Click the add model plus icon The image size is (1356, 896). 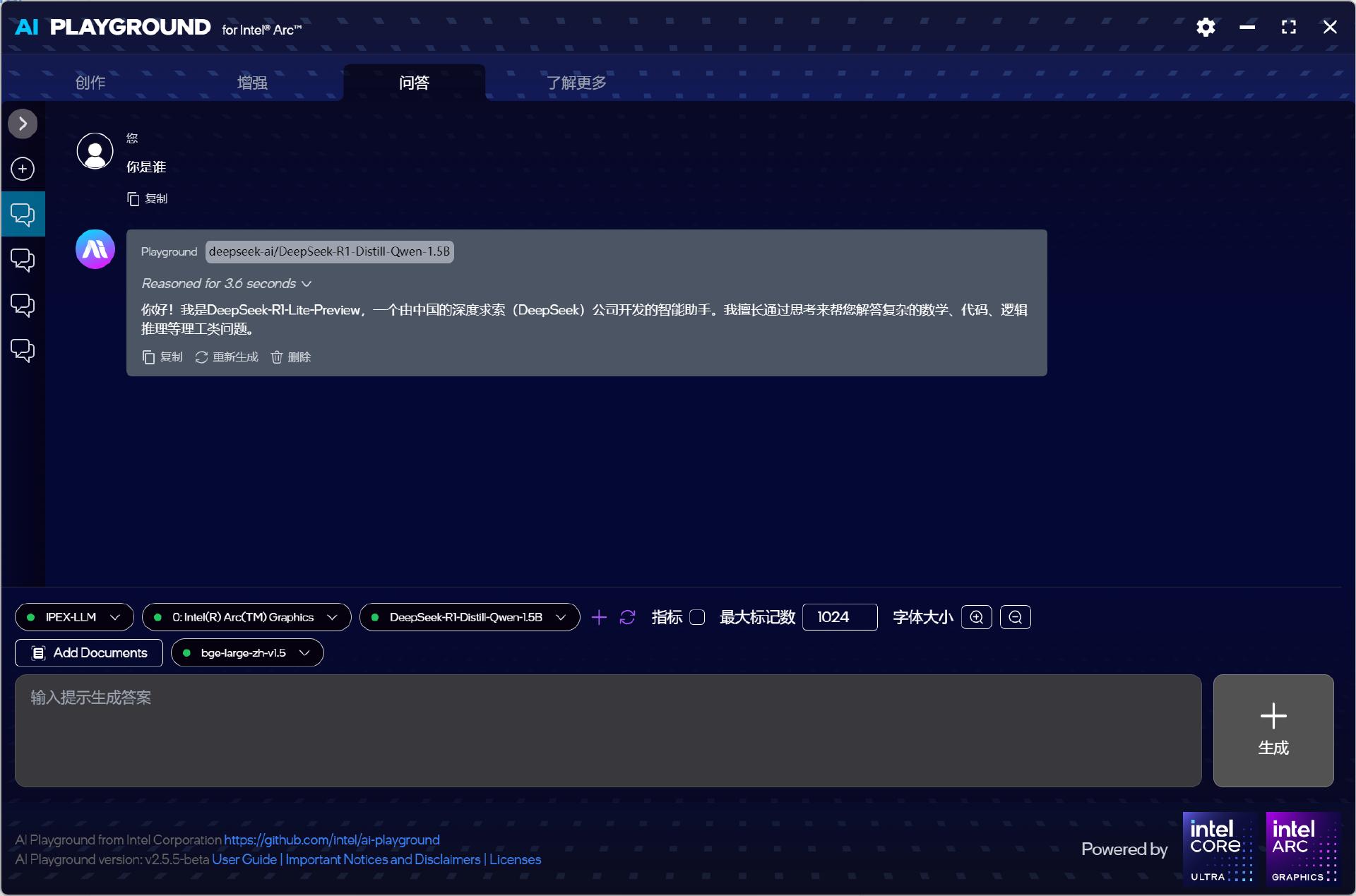click(599, 617)
